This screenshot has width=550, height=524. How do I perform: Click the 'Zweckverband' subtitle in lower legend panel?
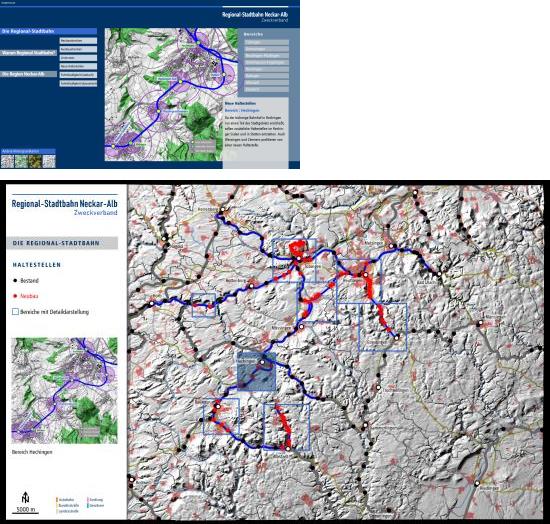[95, 213]
